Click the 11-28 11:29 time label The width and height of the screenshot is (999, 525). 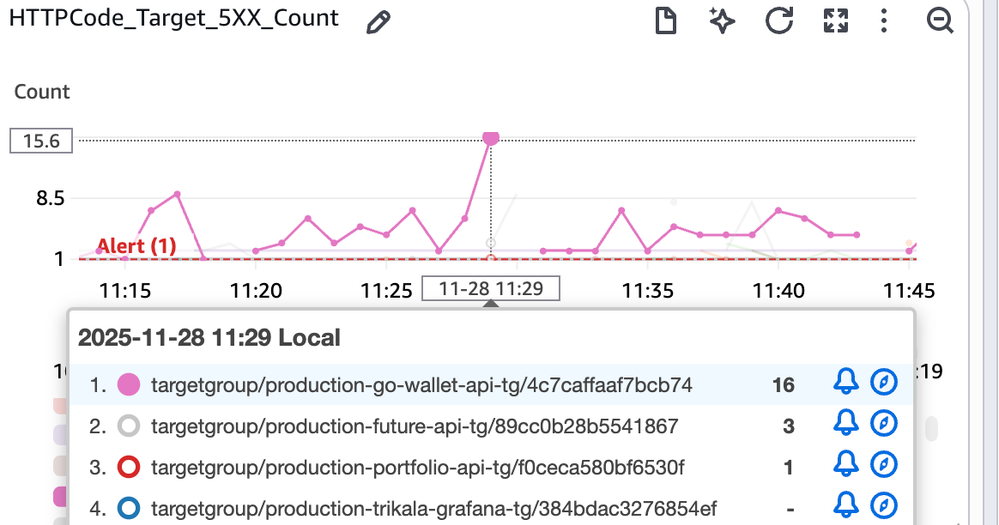tap(491, 289)
